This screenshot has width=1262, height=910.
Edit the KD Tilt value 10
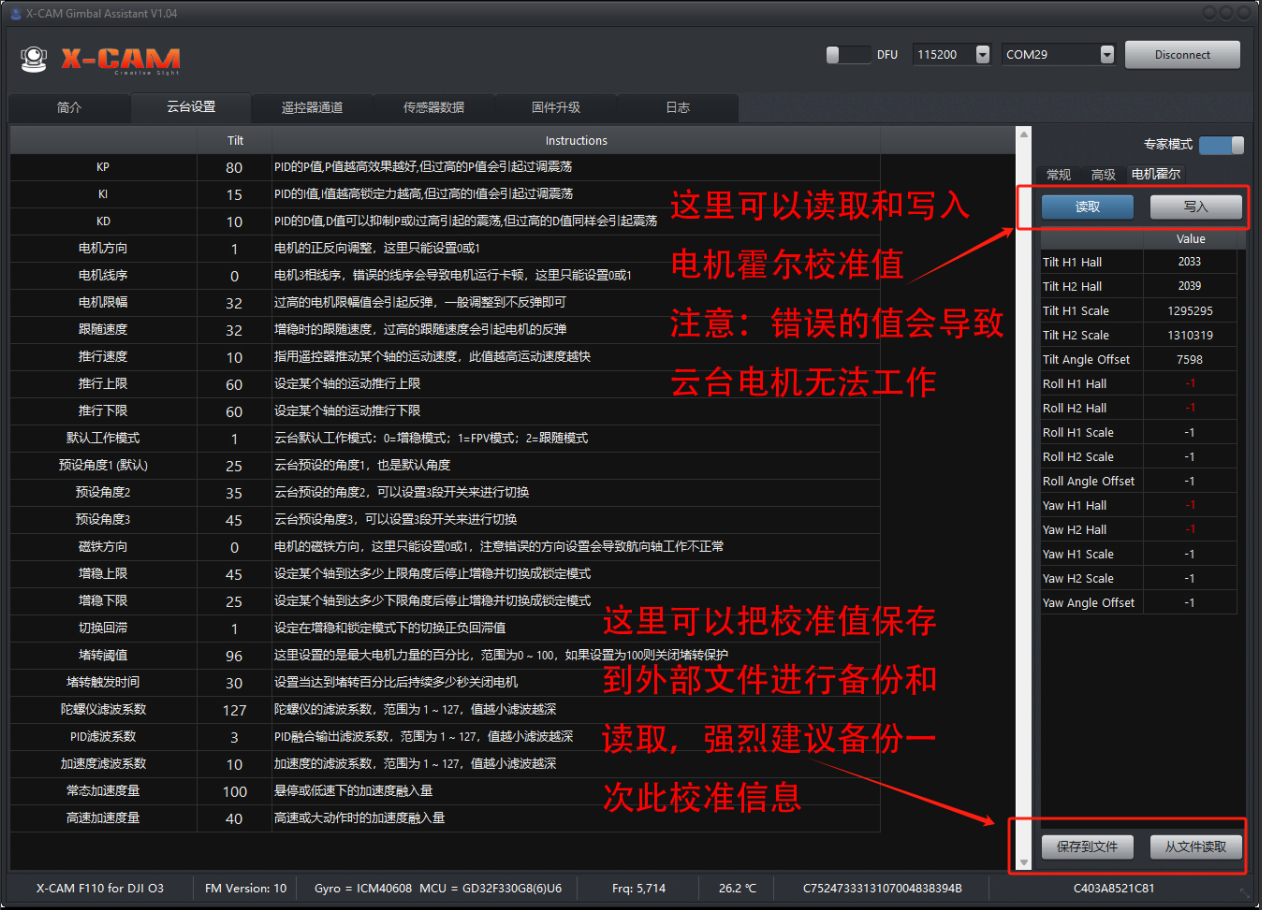[234, 221]
